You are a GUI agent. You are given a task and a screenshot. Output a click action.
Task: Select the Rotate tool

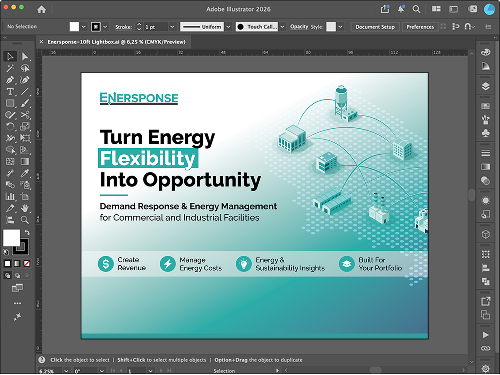point(10,127)
